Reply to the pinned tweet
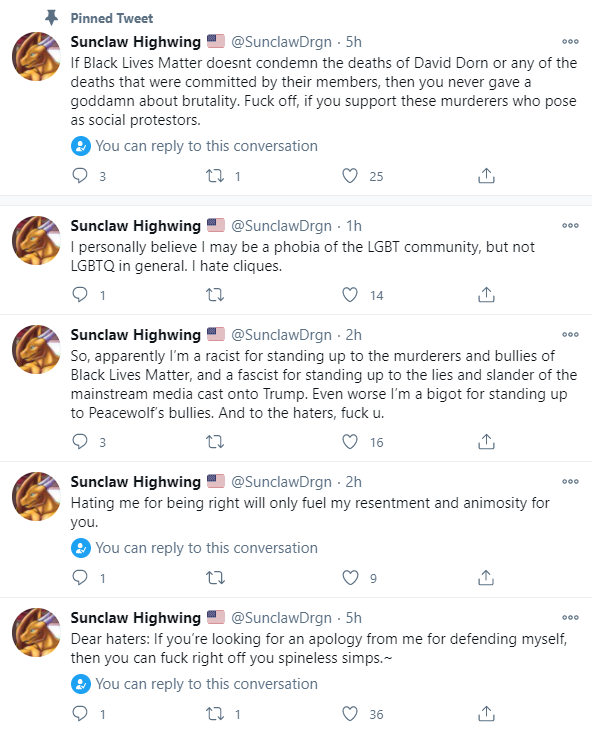 tap(80, 176)
